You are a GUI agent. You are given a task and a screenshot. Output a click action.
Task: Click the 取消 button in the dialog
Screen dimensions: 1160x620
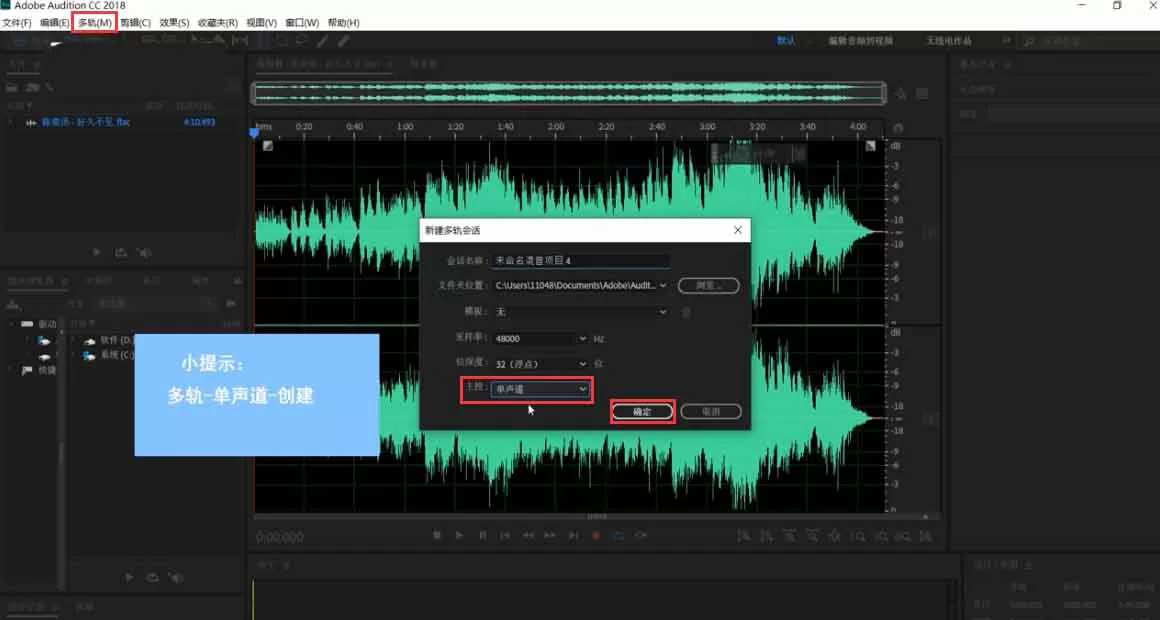[x=711, y=412]
